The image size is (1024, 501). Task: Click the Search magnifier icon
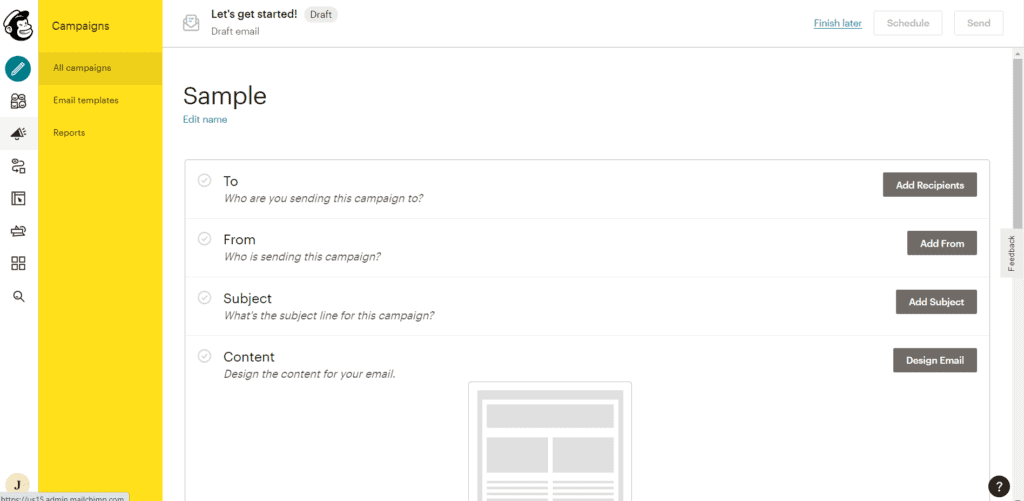click(18, 296)
